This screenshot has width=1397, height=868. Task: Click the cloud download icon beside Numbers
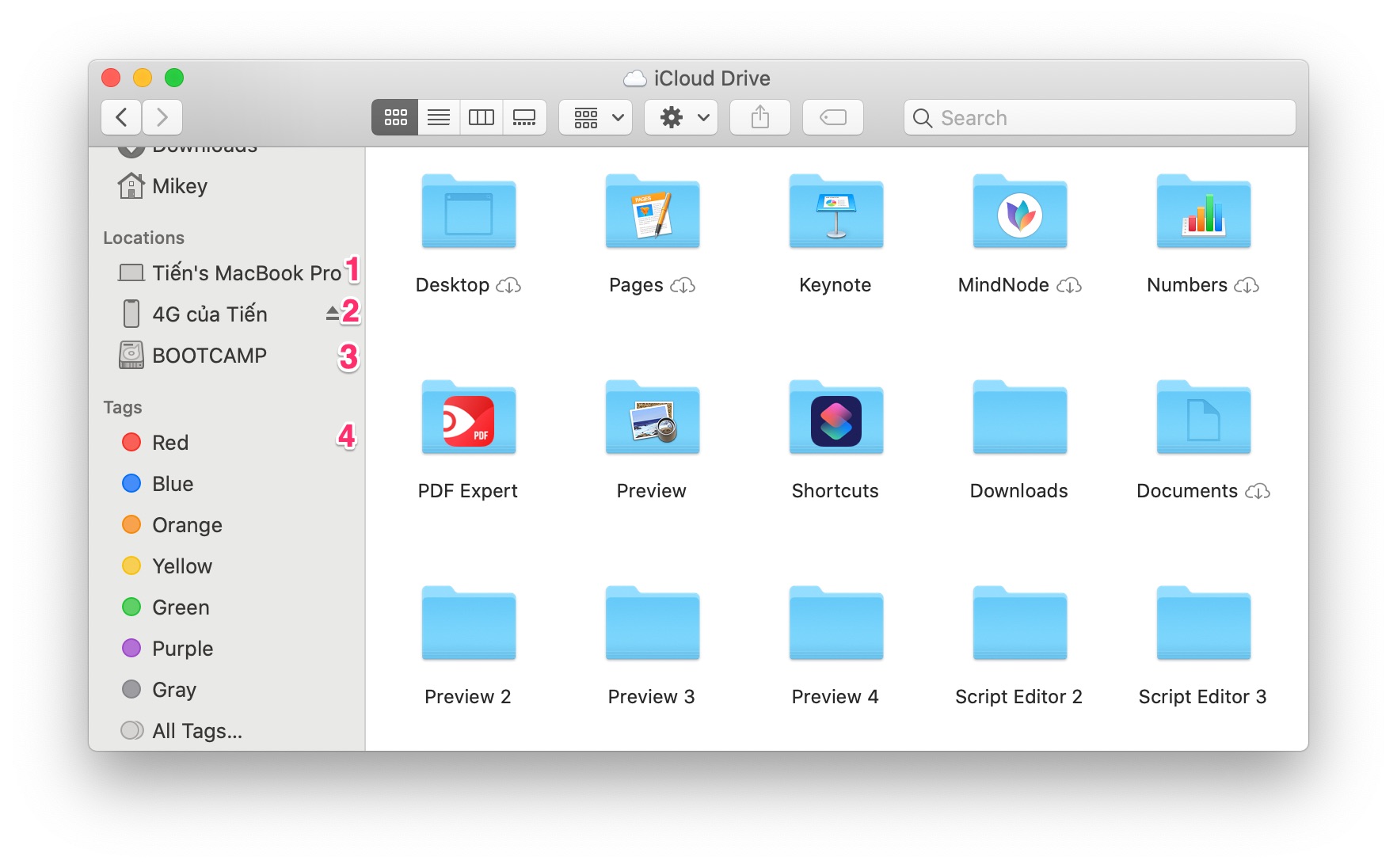(x=1247, y=285)
